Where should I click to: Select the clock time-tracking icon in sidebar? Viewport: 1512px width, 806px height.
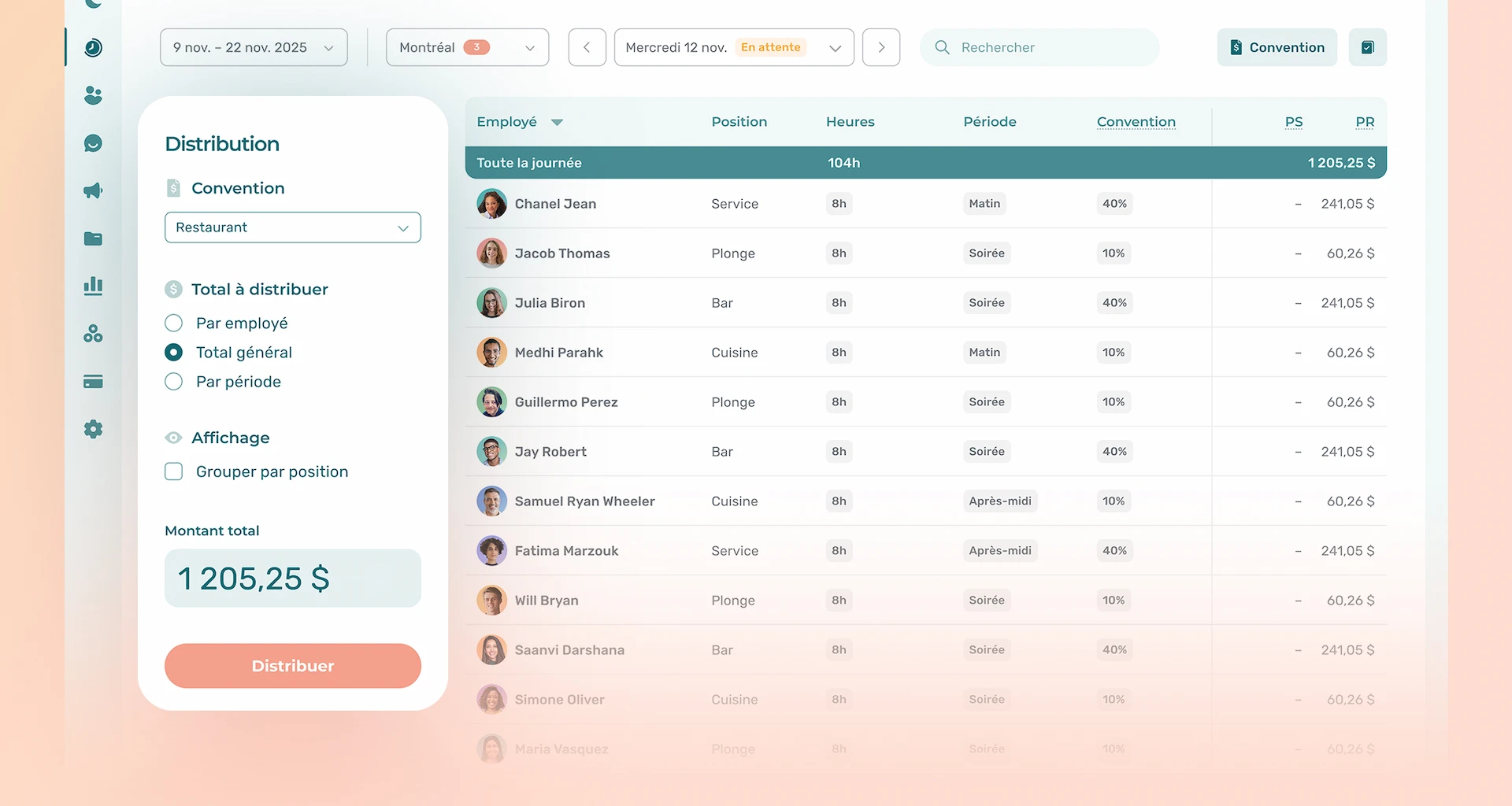[x=93, y=47]
